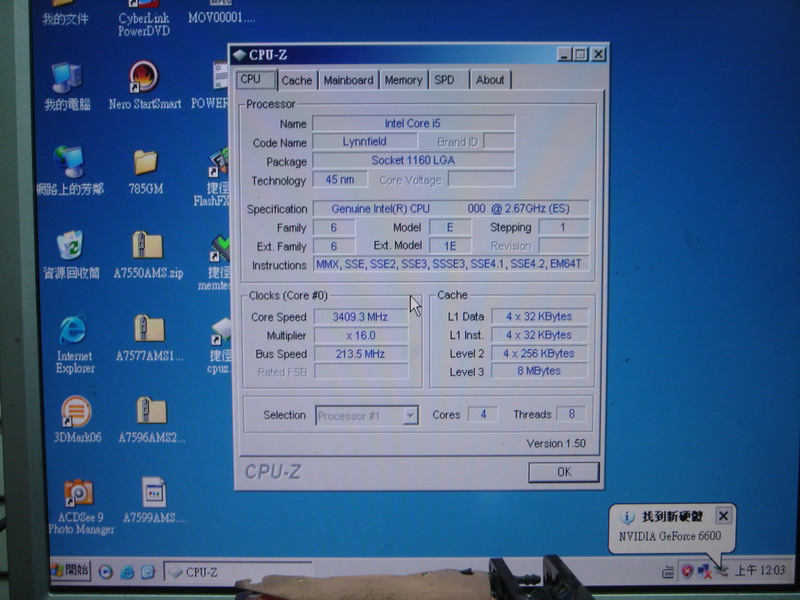Click the CPU-Z taskbar button
Image resolution: width=800 pixels, height=600 pixels.
point(238,572)
